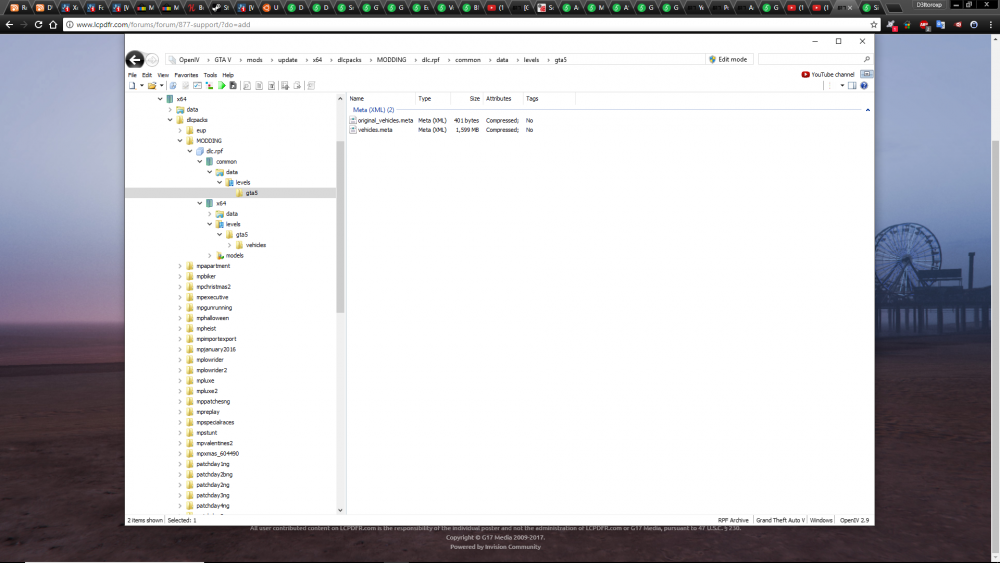
Task: Click the small window icon beside YouTube channel
Action: tap(866, 74)
